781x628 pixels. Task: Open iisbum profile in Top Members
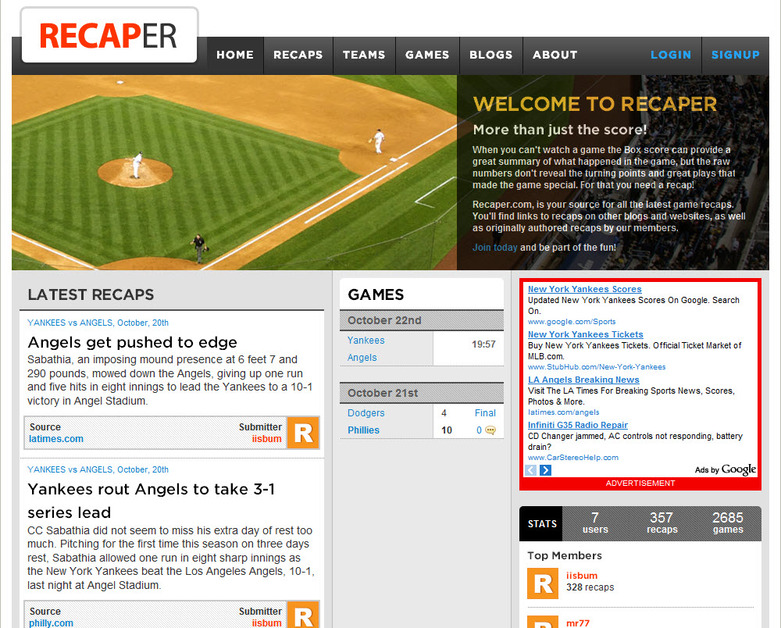(x=581, y=576)
